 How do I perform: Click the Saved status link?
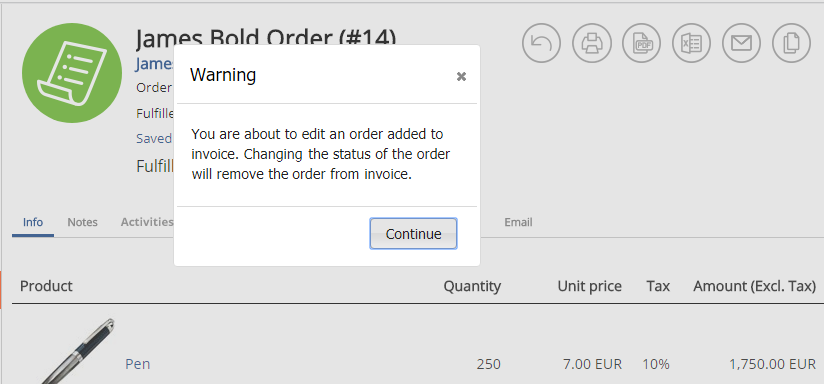tap(154, 139)
